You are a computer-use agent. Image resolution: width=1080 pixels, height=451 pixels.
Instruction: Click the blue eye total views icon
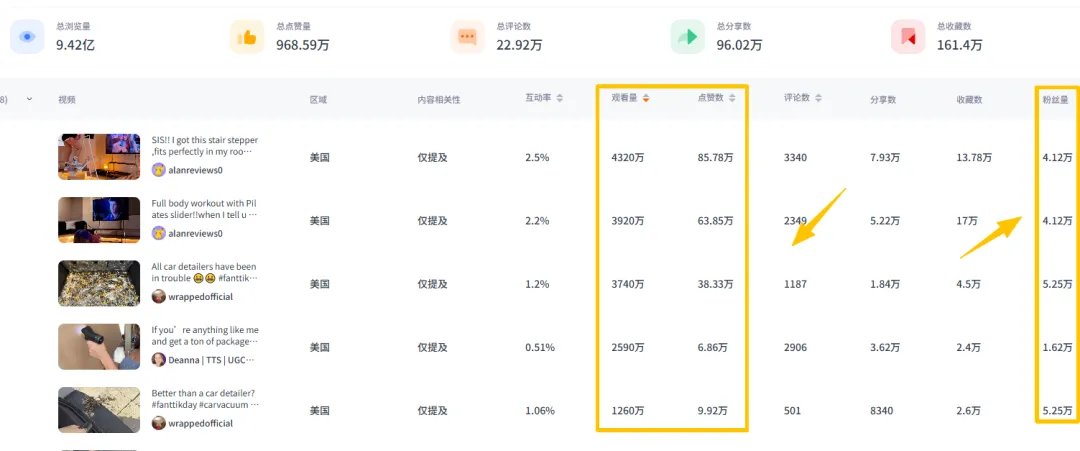tap(27, 37)
